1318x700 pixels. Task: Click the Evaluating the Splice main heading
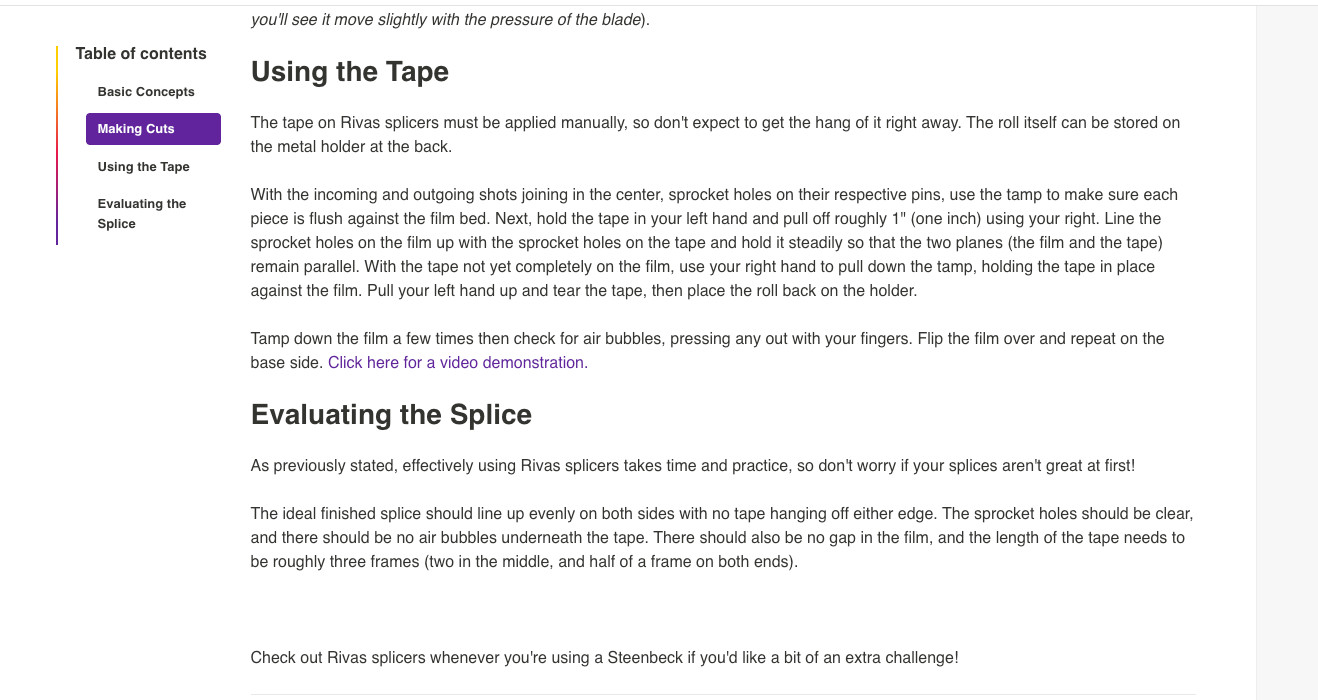click(x=391, y=415)
